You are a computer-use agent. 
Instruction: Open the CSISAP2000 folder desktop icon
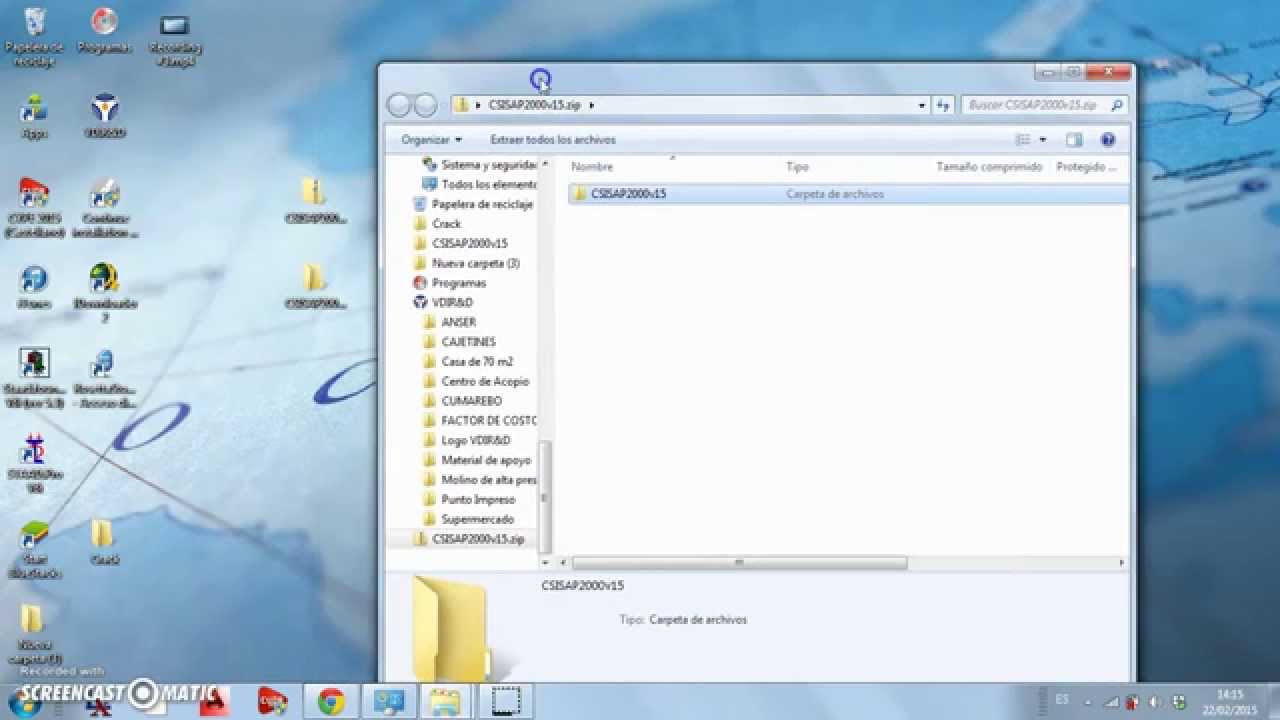314,285
